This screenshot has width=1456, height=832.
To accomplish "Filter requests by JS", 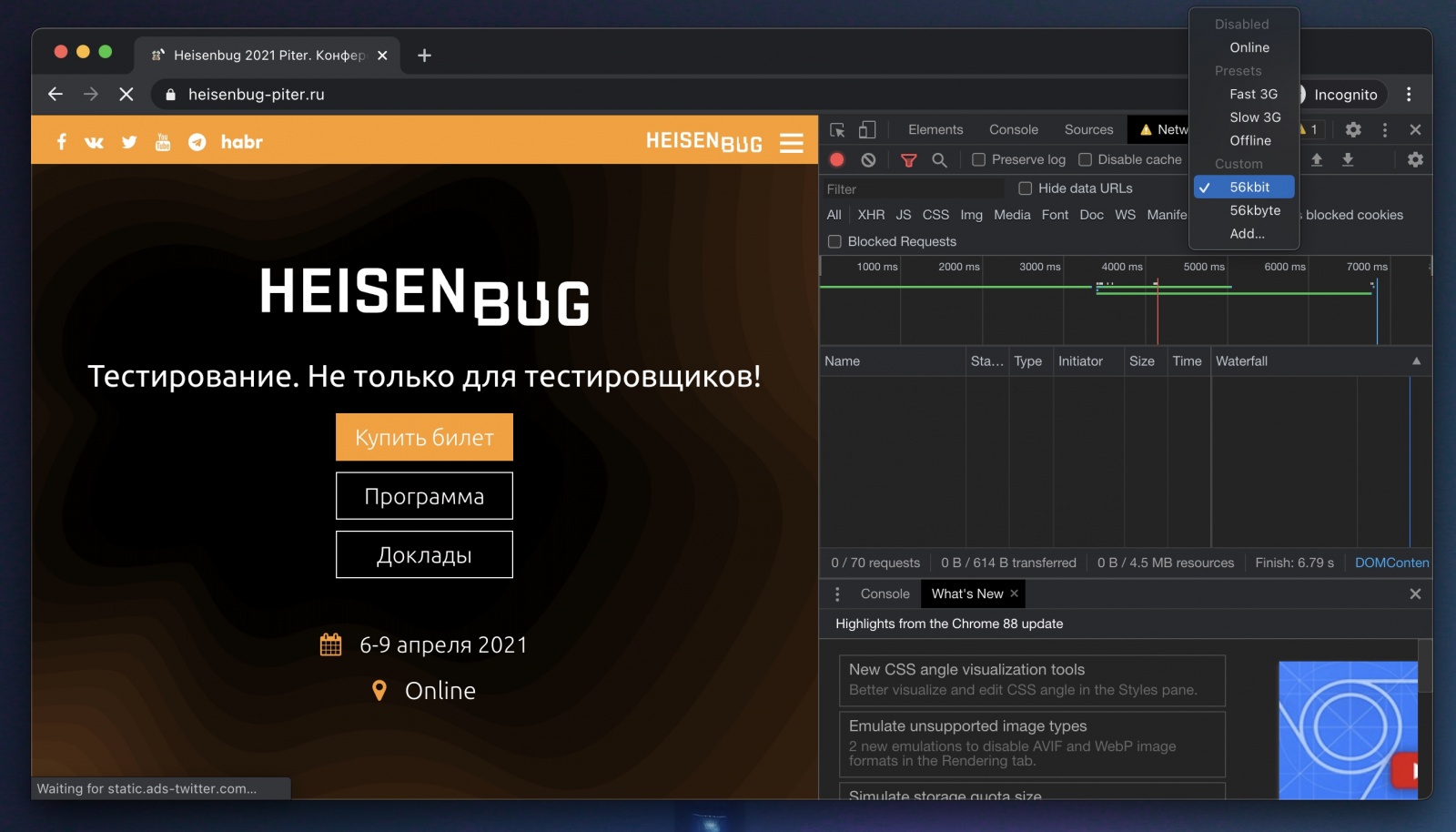I will click(904, 215).
